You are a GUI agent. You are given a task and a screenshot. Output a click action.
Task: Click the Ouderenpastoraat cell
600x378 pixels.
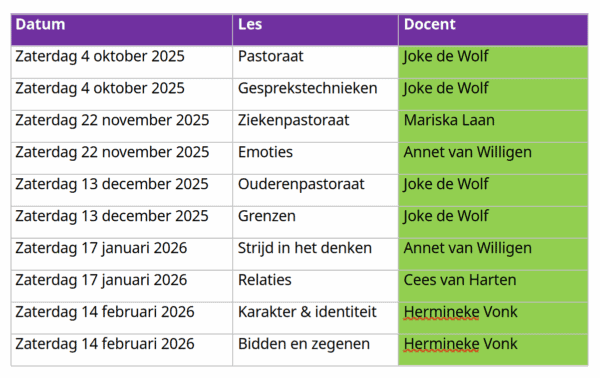point(315,191)
